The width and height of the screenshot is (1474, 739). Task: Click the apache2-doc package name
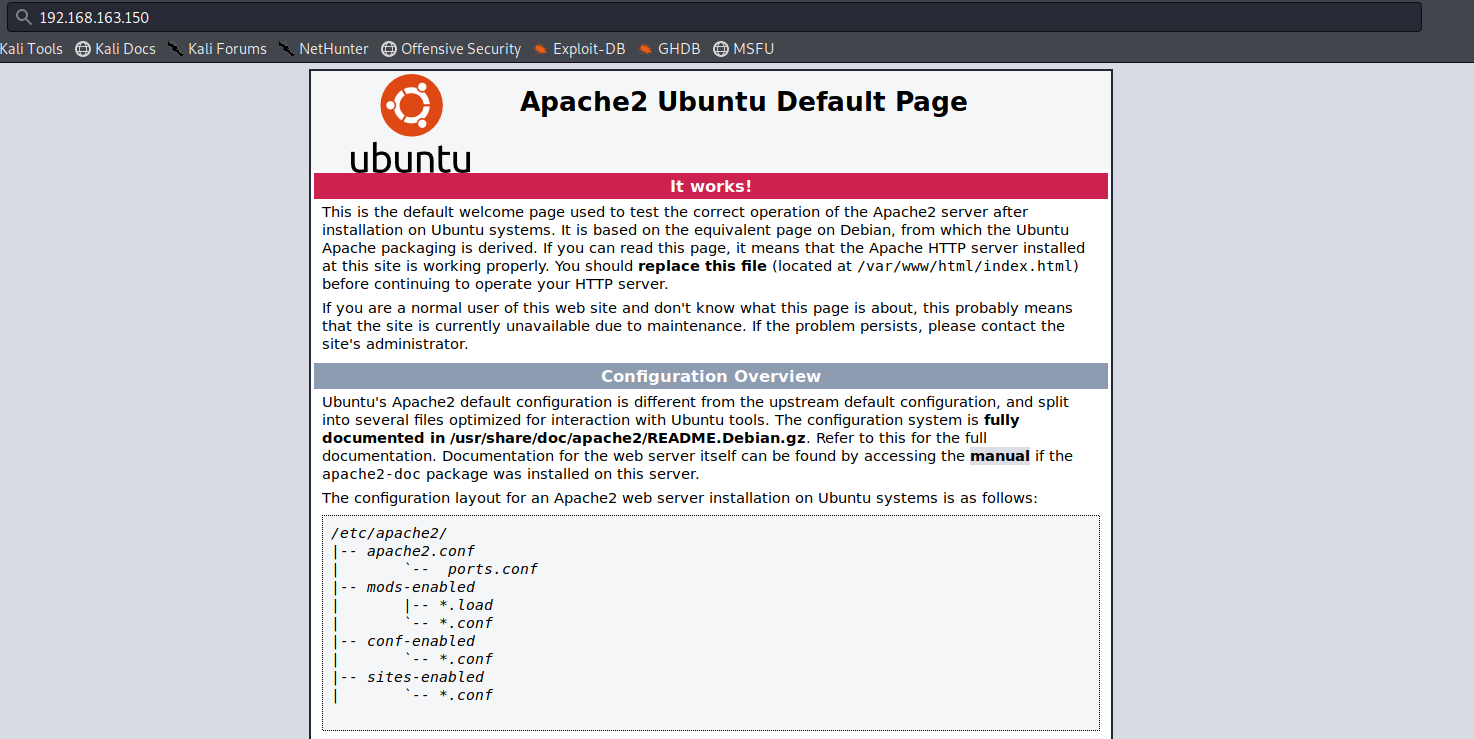click(x=372, y=474)
